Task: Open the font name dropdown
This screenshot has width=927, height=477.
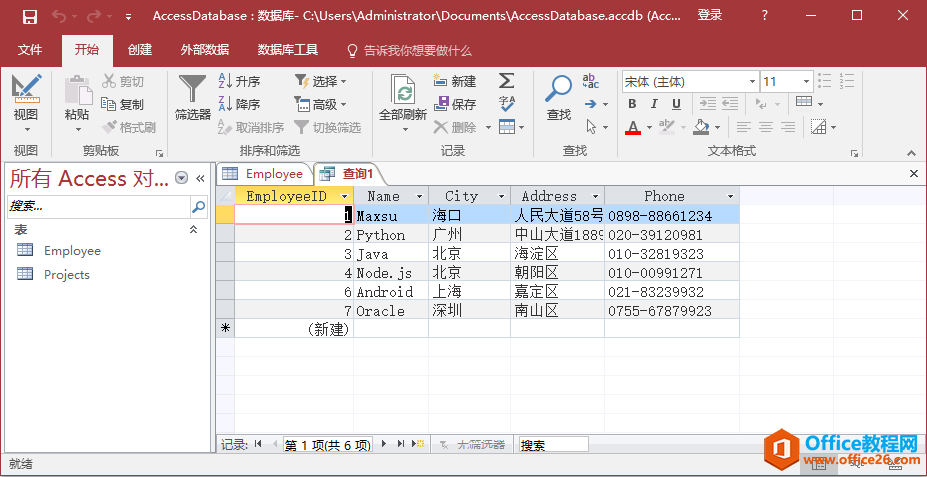Action: (751, 81)
